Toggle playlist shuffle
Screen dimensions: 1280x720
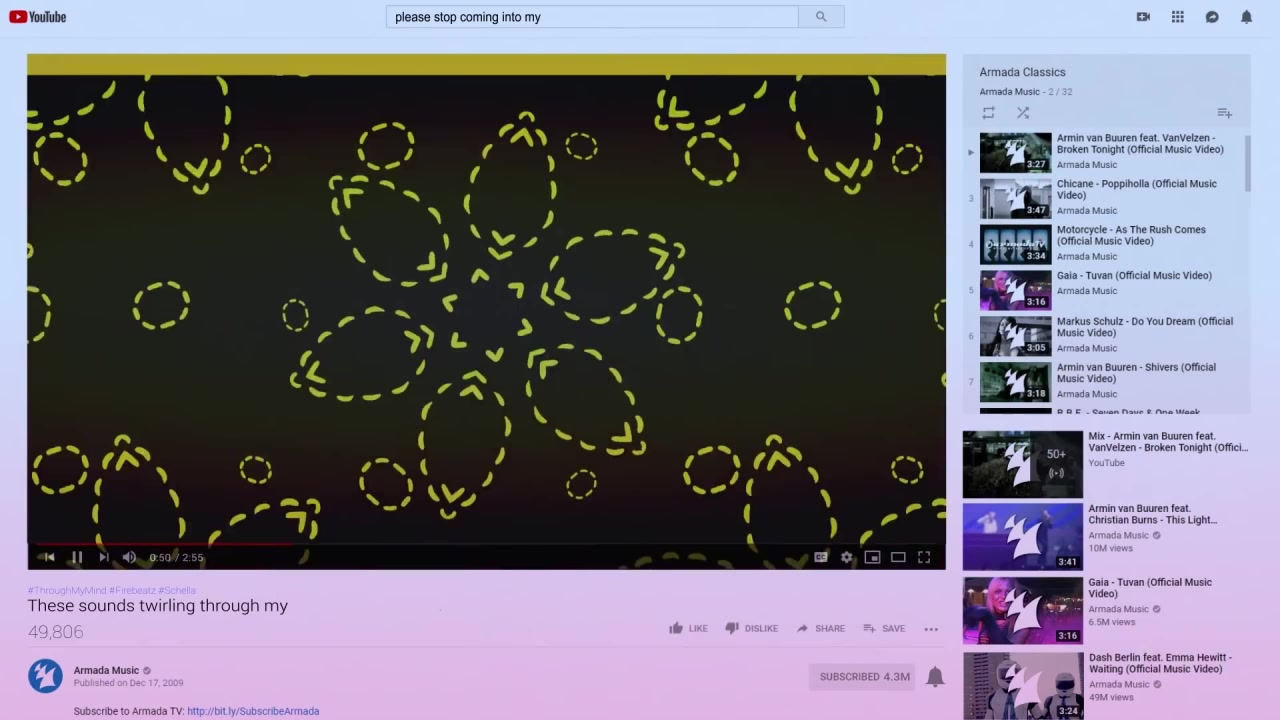point(1022,113)
